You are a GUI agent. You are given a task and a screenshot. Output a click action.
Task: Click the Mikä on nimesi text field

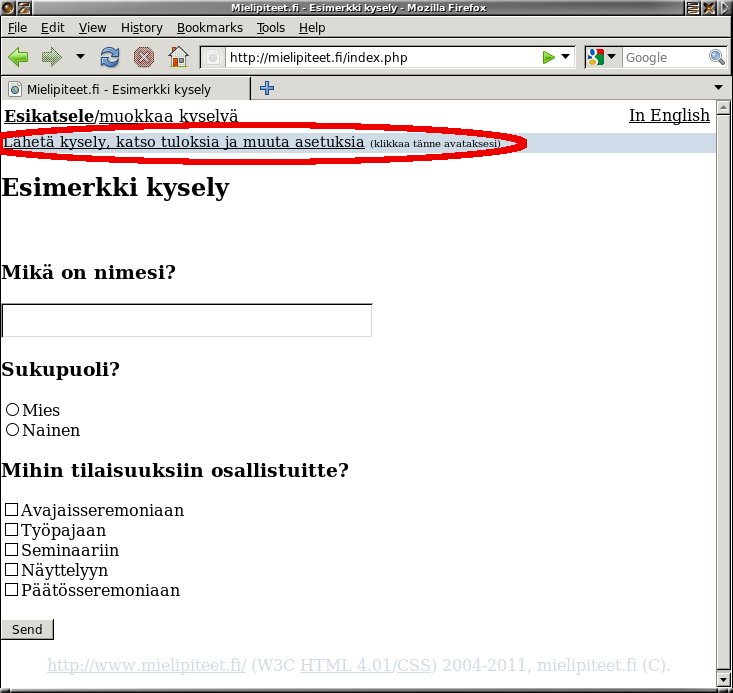187,320
